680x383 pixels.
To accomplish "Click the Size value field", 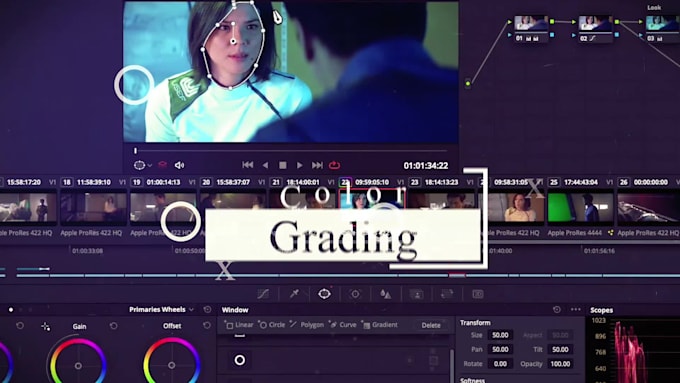I will (500, 335).
